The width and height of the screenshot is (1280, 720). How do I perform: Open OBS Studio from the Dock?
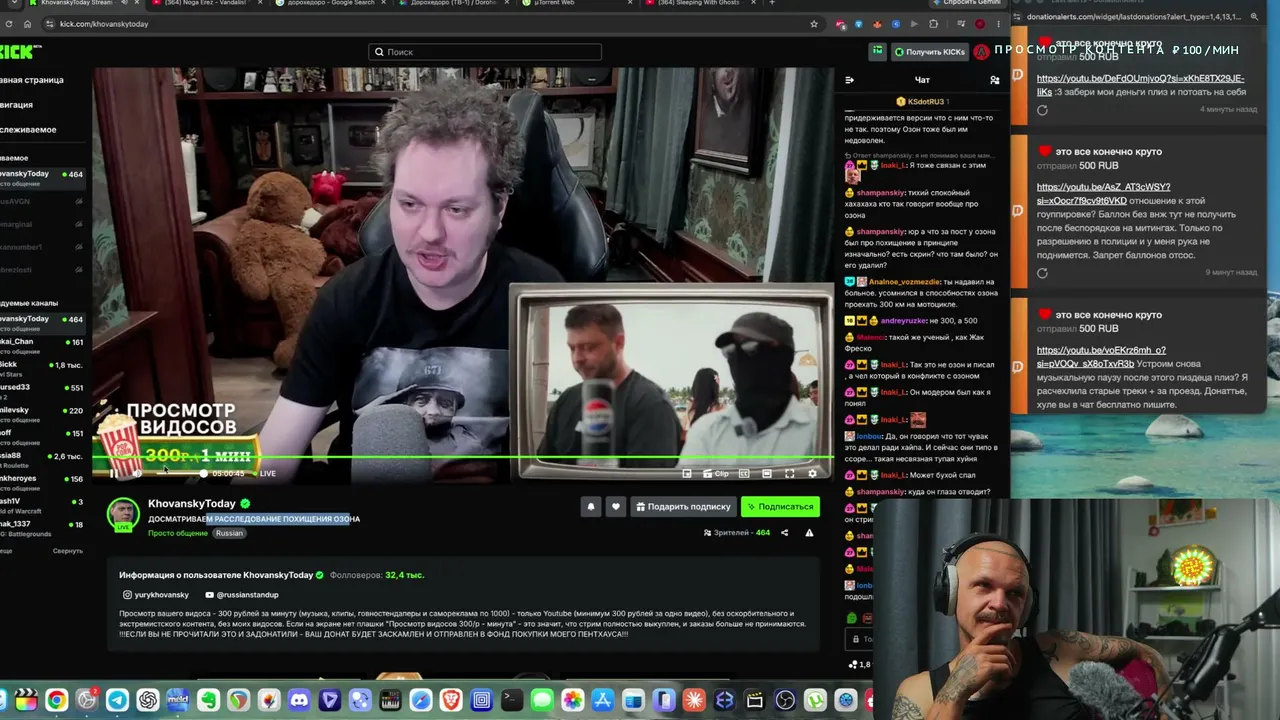(785, 700)
